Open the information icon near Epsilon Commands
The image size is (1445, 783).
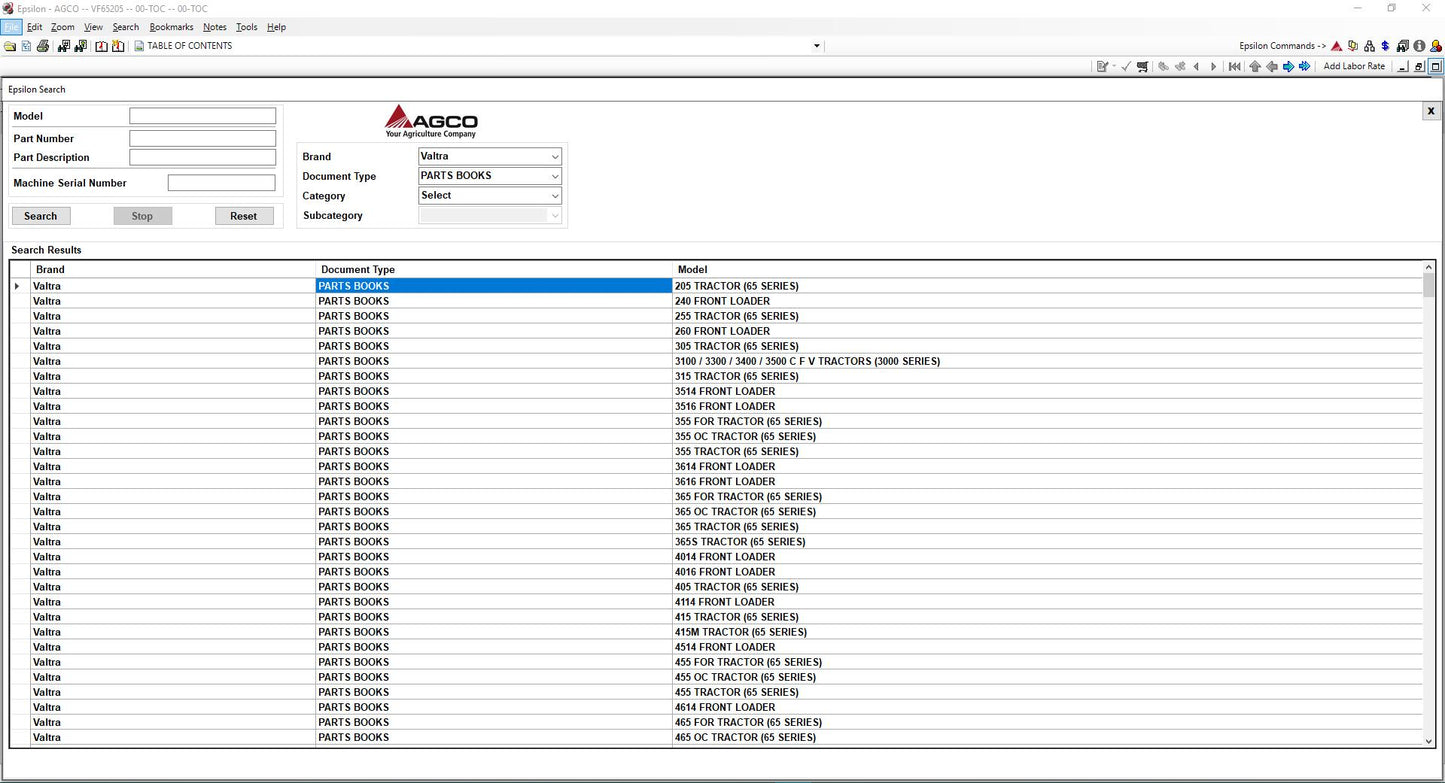pos(1419,46)
